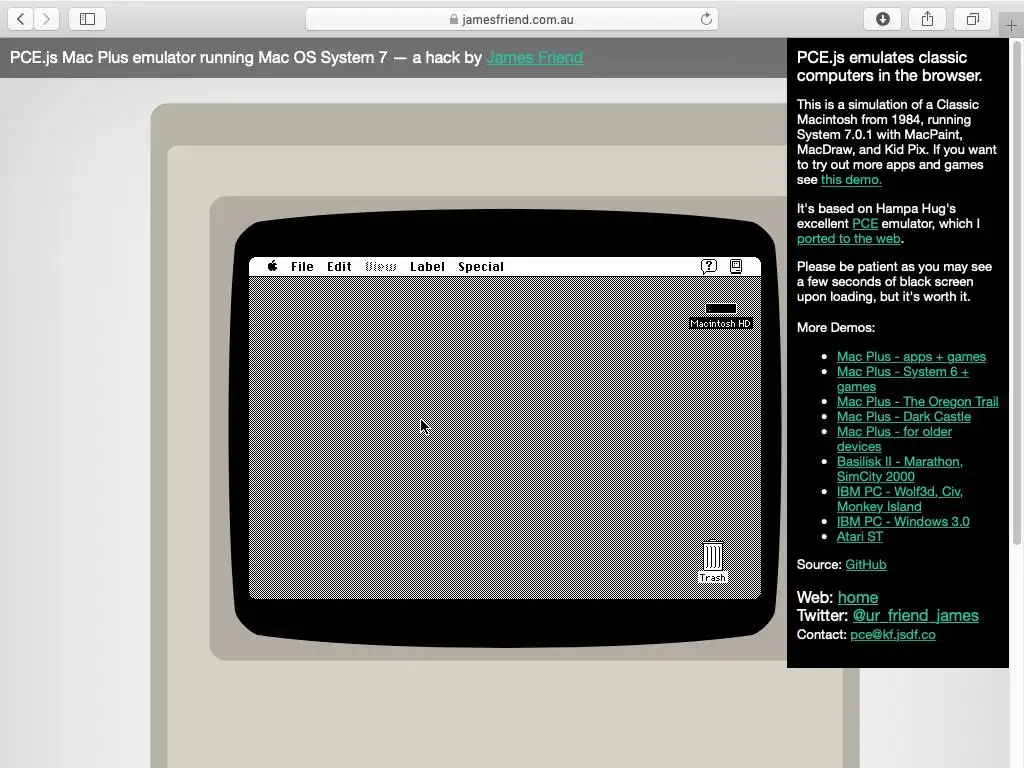
Task: Open the Label menu
Action: pyautogui.click(x=428, y=266)
